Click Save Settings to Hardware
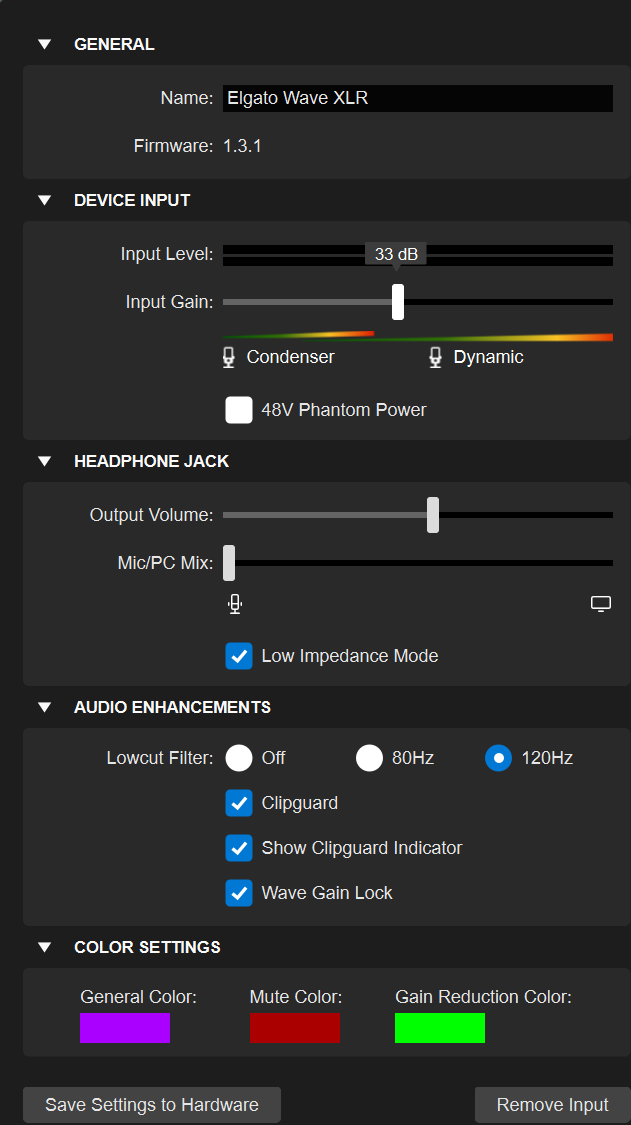 click(x=152, y=1105)
